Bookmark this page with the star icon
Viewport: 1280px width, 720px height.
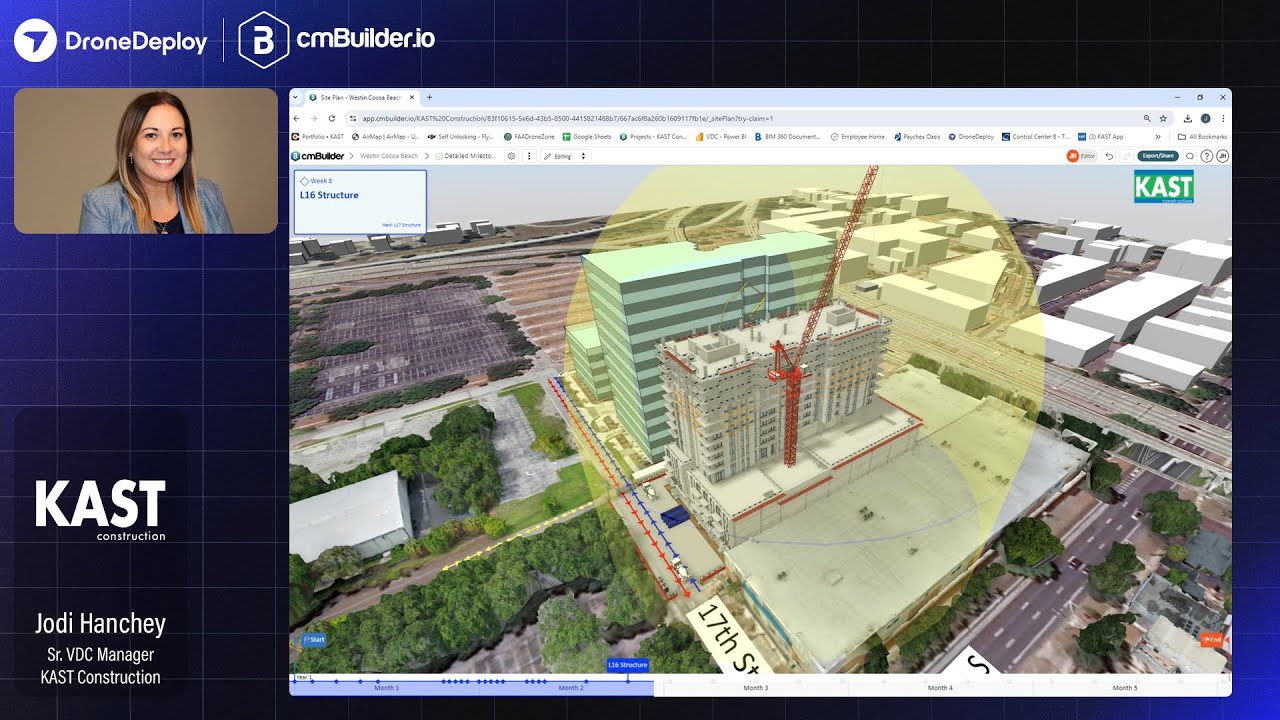coord(1163,118)
